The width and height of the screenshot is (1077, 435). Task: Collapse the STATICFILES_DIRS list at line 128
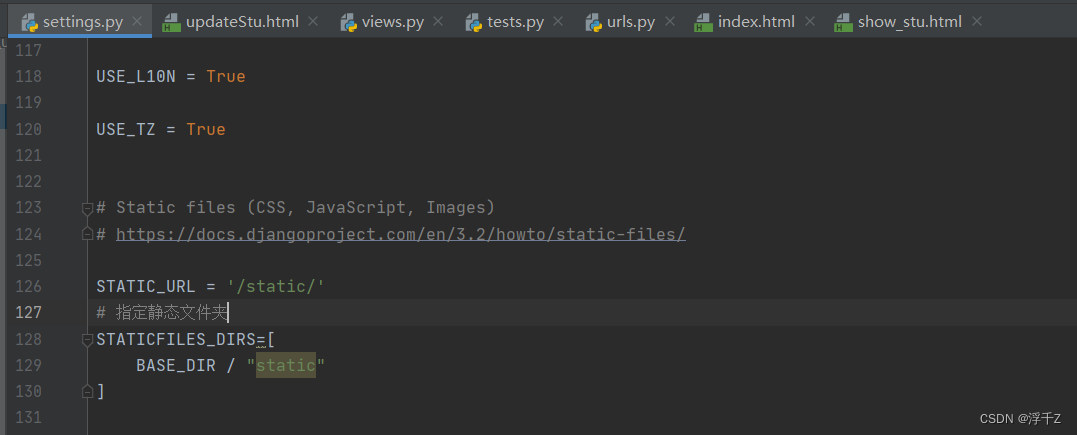[87, 339]
